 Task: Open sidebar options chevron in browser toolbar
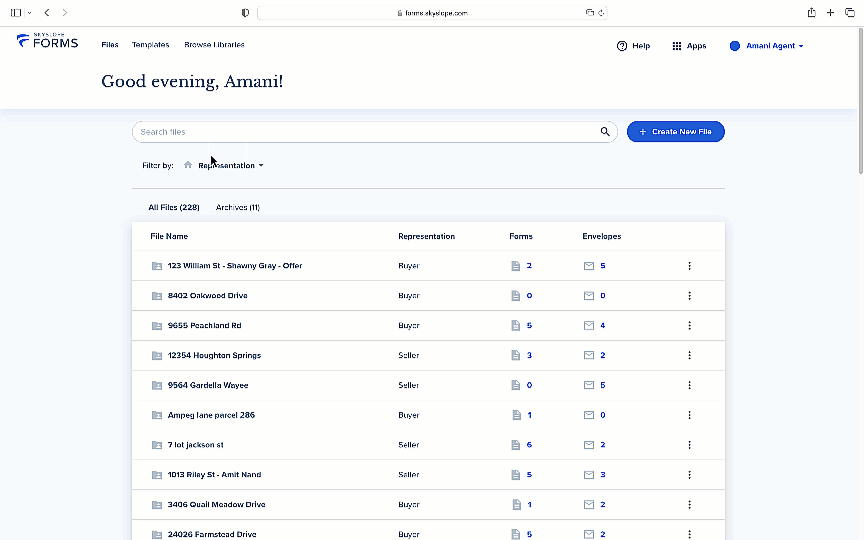(29, 13)
